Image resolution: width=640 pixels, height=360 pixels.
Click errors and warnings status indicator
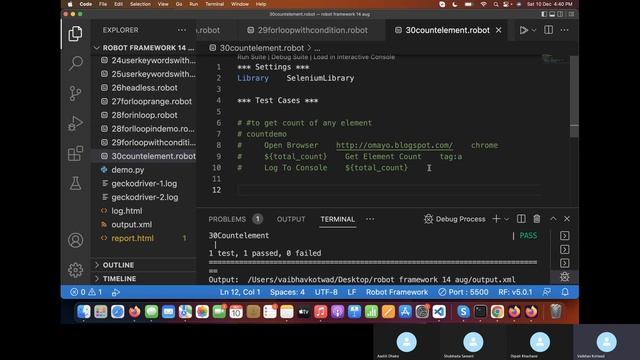click(86, 292)
